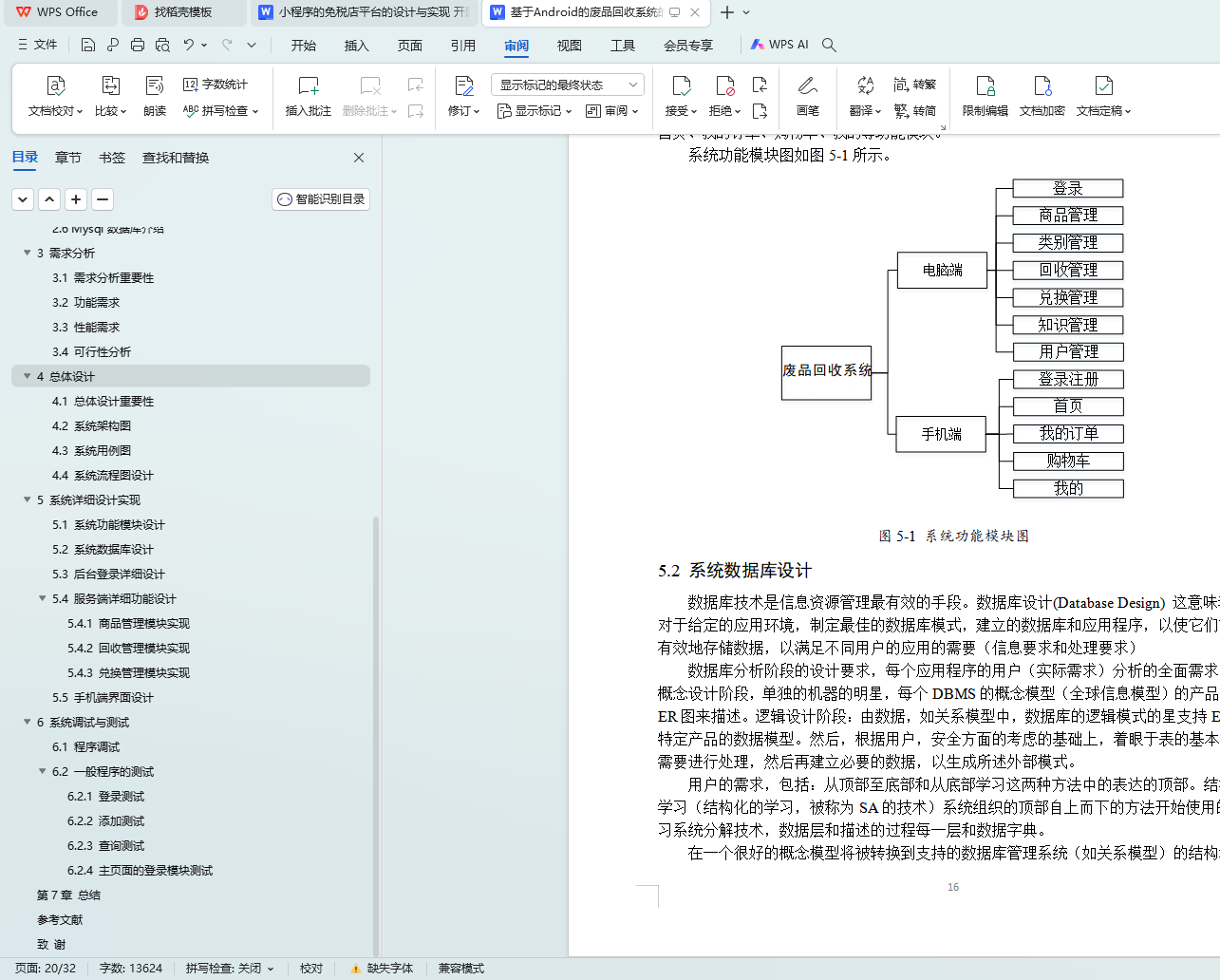Click the 校对 status bar button
The image size is (1220, 980).
pos(311,969)
